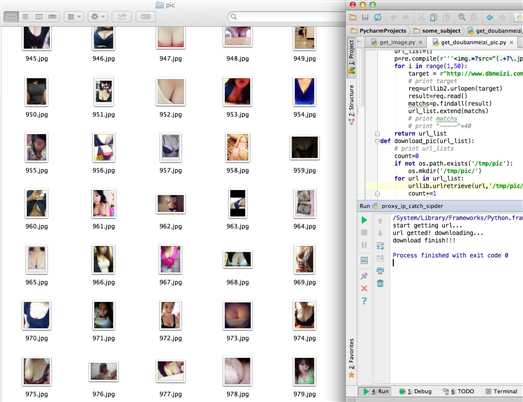This screenshot has width=523, height=402.
Task: Click the 'return url_list' code line
Action: [x=420, y=133]
